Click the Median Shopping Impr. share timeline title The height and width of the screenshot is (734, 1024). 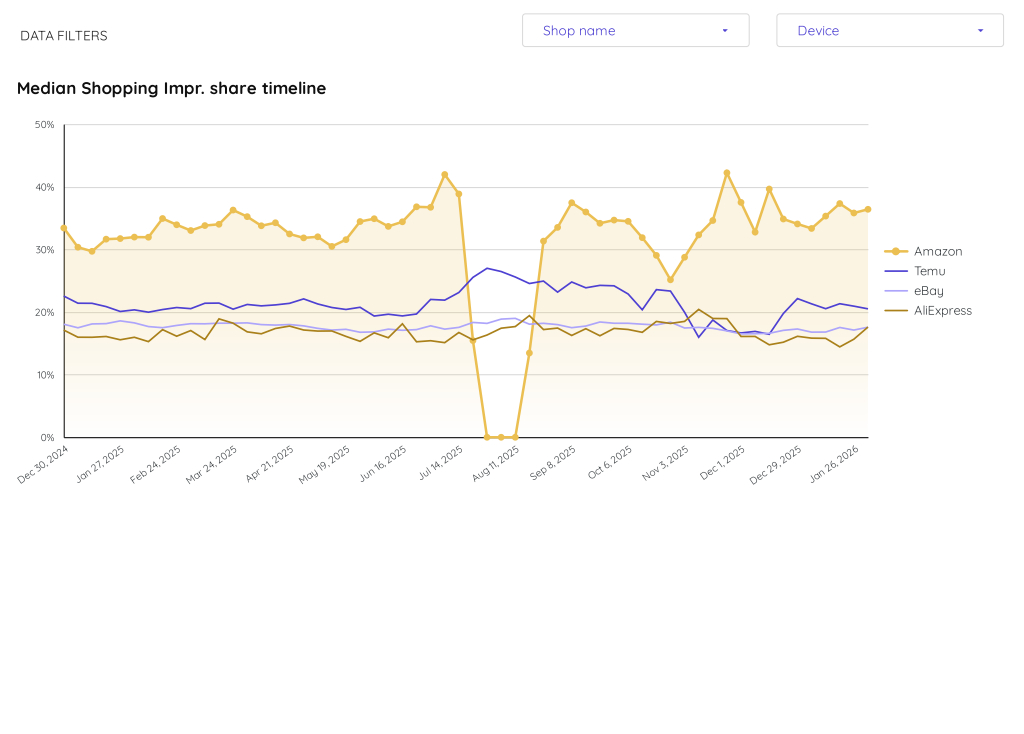(x=170, y=88)
